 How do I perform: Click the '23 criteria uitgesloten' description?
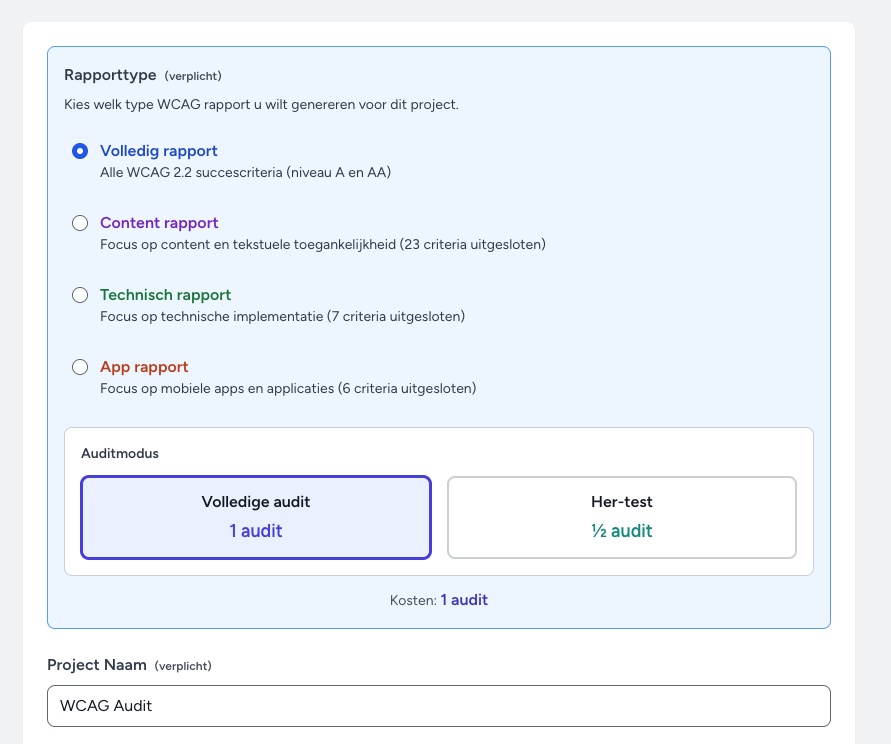point(322,244)
